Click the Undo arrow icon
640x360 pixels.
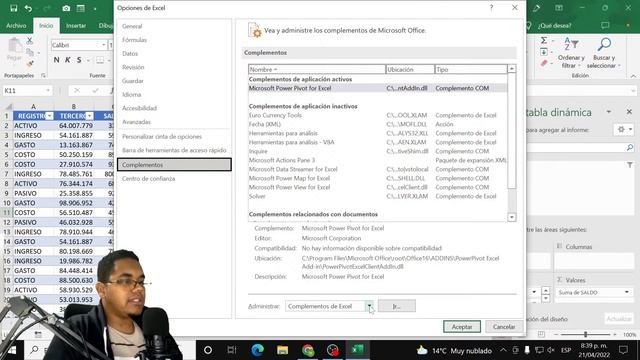point(28,8)
